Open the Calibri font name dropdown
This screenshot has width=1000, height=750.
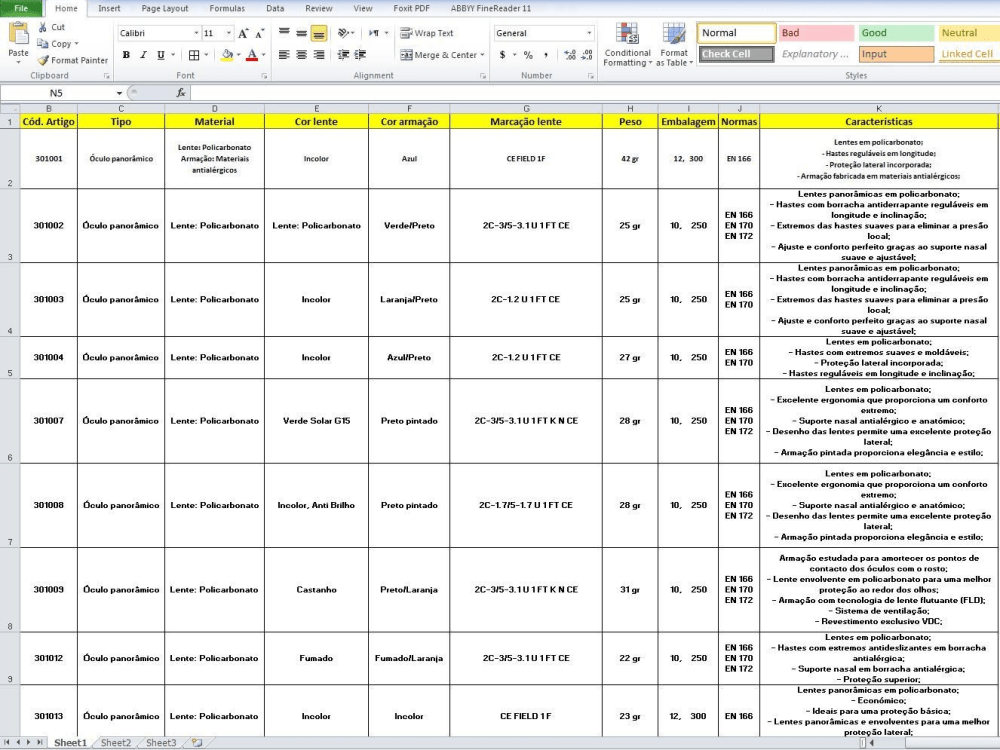point(196,33)
